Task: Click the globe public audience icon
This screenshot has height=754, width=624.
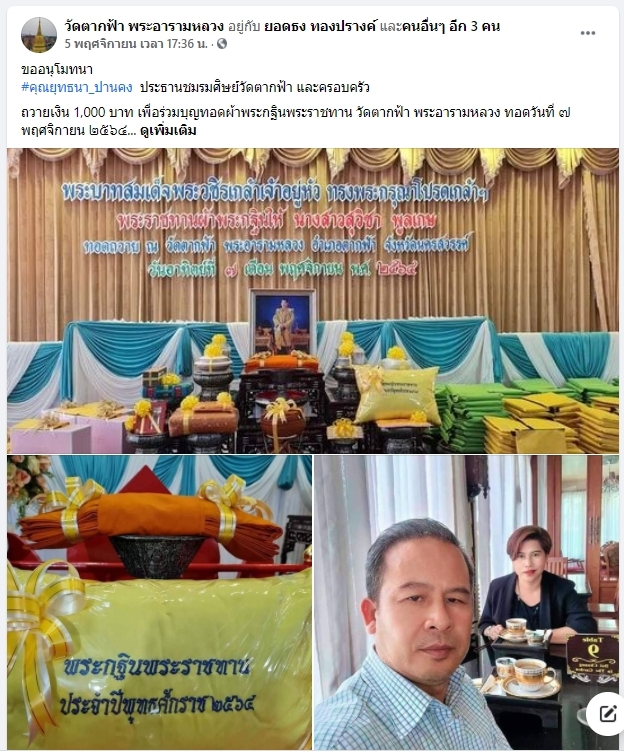Action: tap(222, 44)
